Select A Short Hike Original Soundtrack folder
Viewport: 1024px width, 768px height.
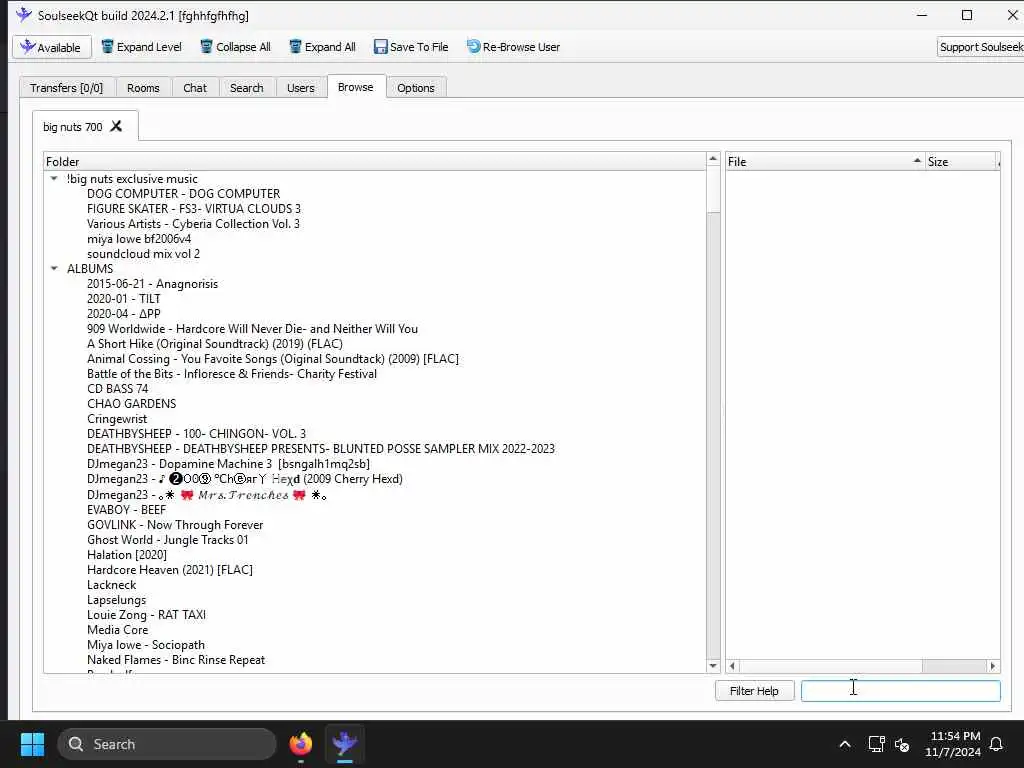tap(215, 344)
